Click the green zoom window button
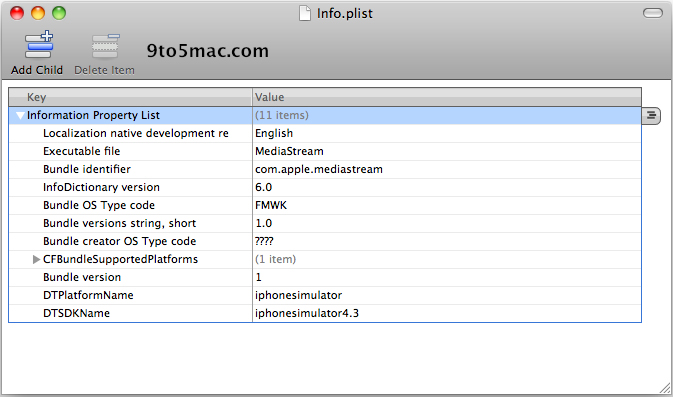 (59, 13)
